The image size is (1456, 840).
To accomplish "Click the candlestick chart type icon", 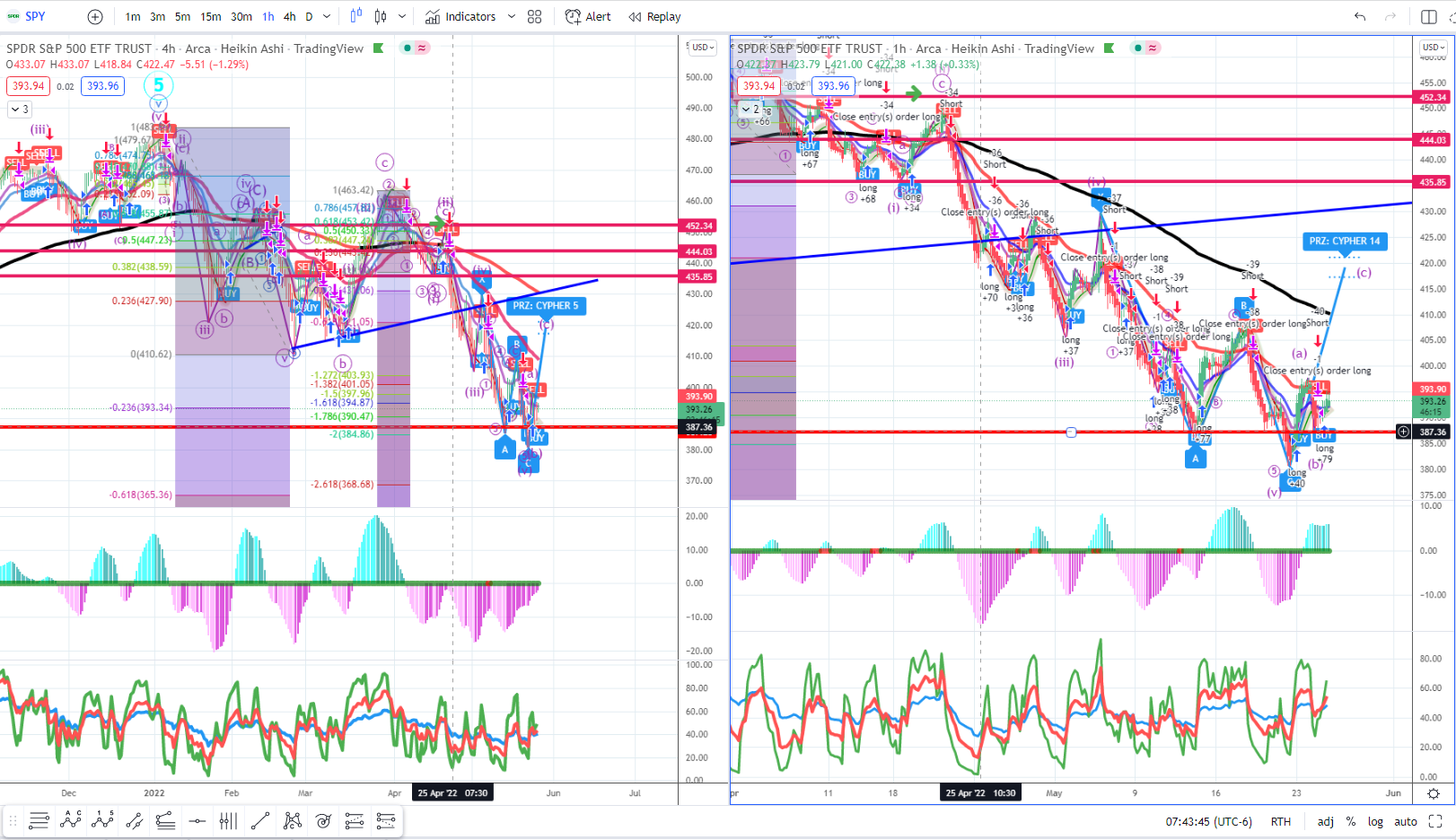I will (x=381, y=16).
